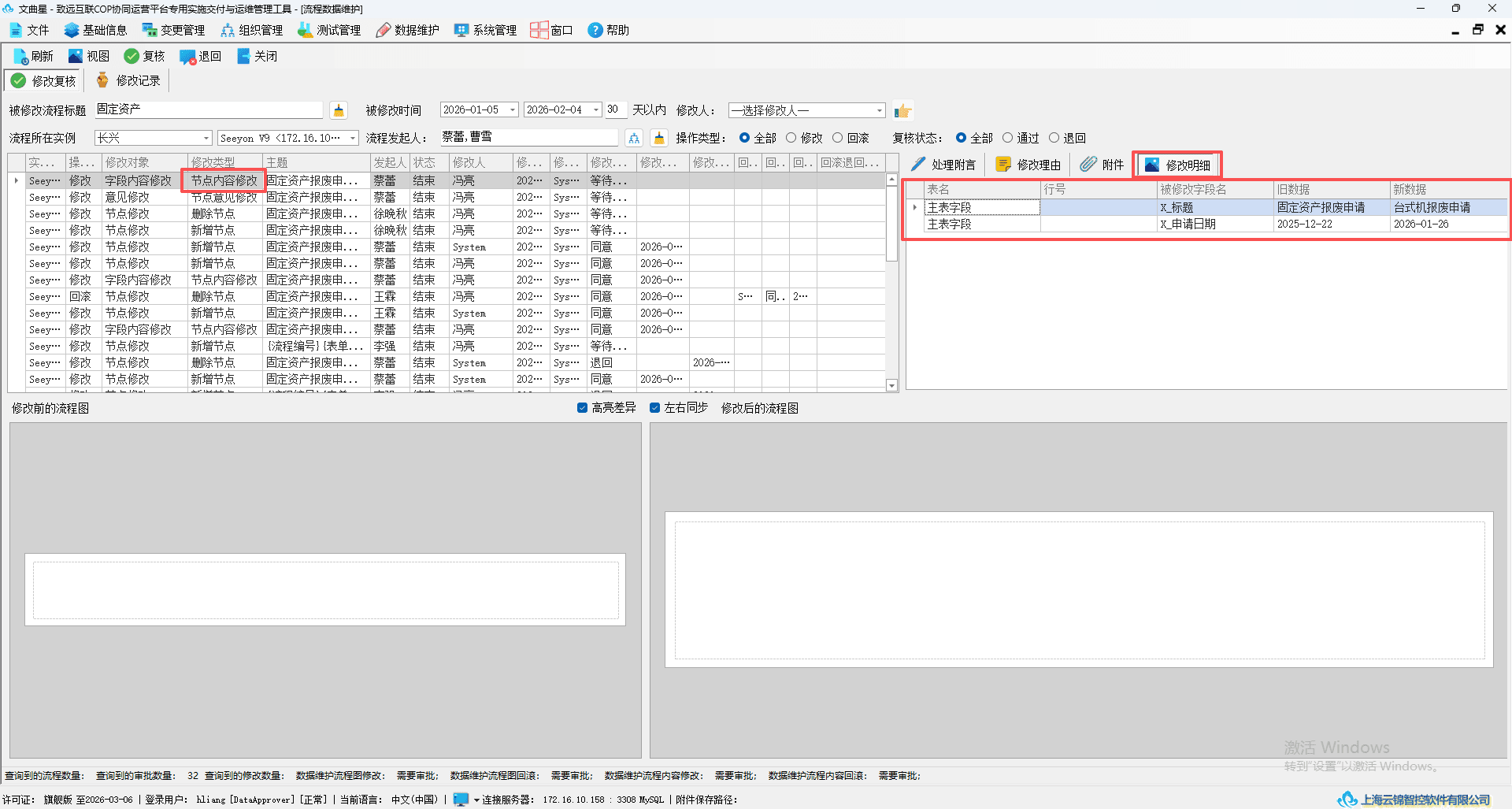
Task: Click the 修改理由 button
Action: (x=1028, y=165)
